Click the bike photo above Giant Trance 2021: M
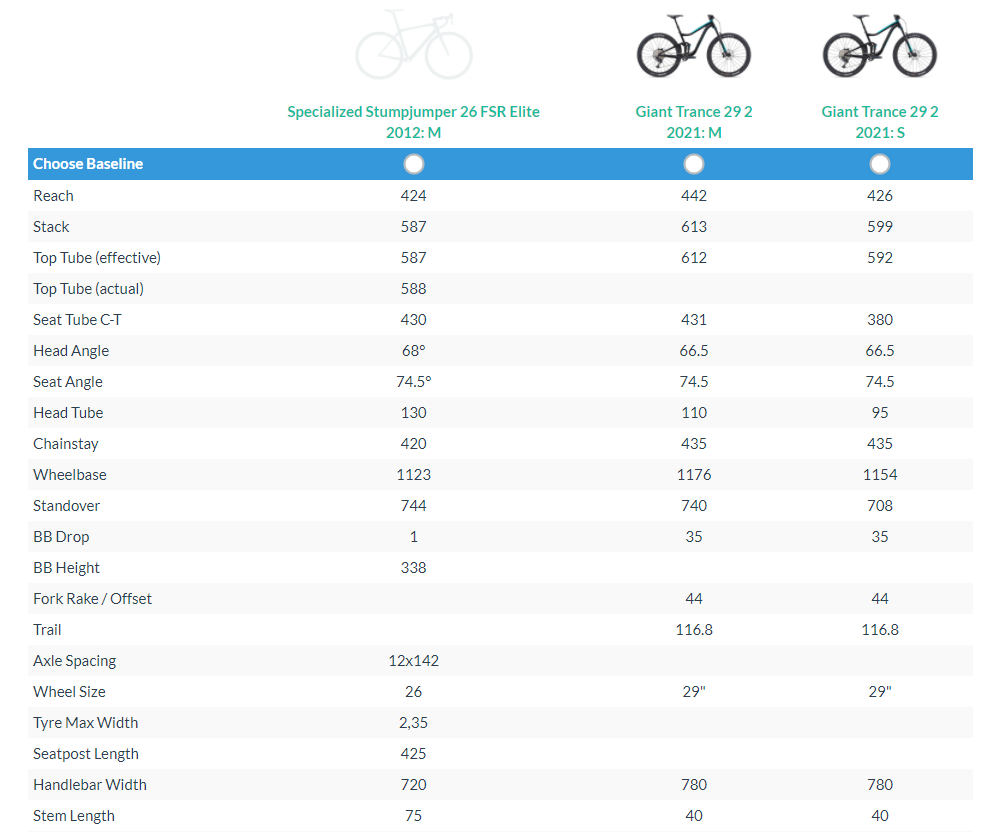This screenshot has height=832, width=992. (694, 46)
